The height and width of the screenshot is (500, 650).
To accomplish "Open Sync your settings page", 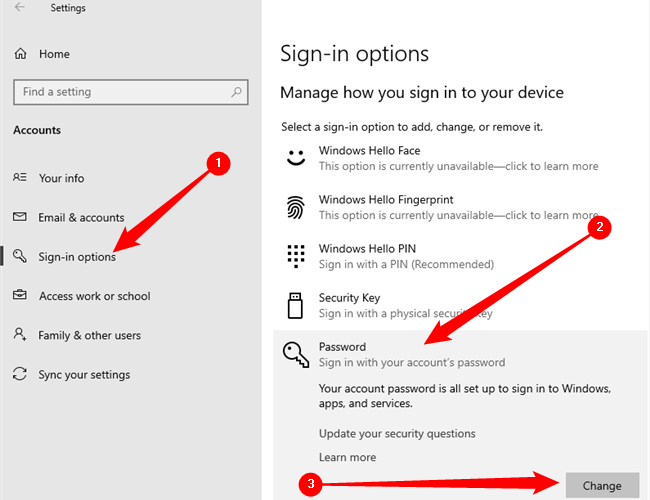I will [x=84, y=375].
